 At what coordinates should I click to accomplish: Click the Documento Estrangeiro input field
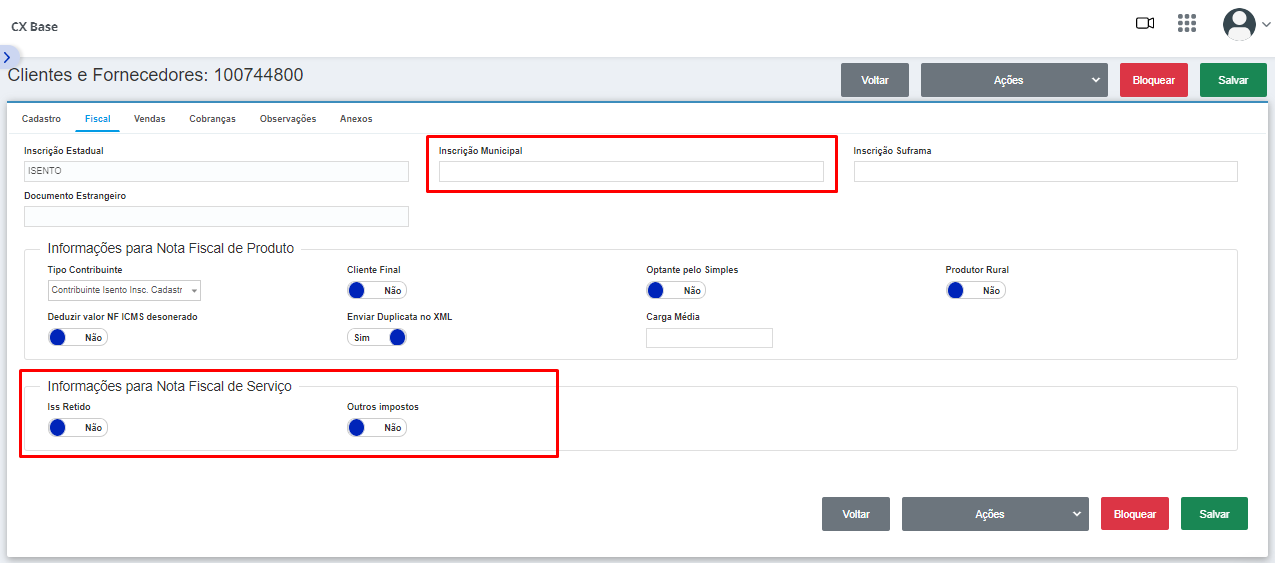(216, 216)
